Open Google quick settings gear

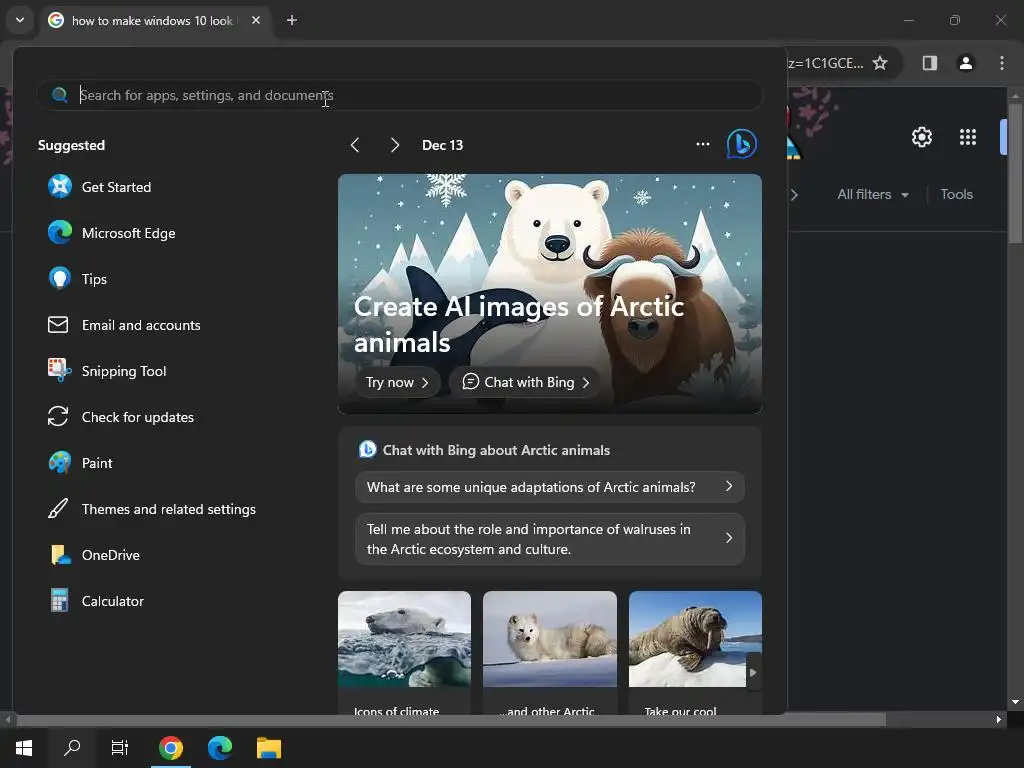click(x=921, y=137)
